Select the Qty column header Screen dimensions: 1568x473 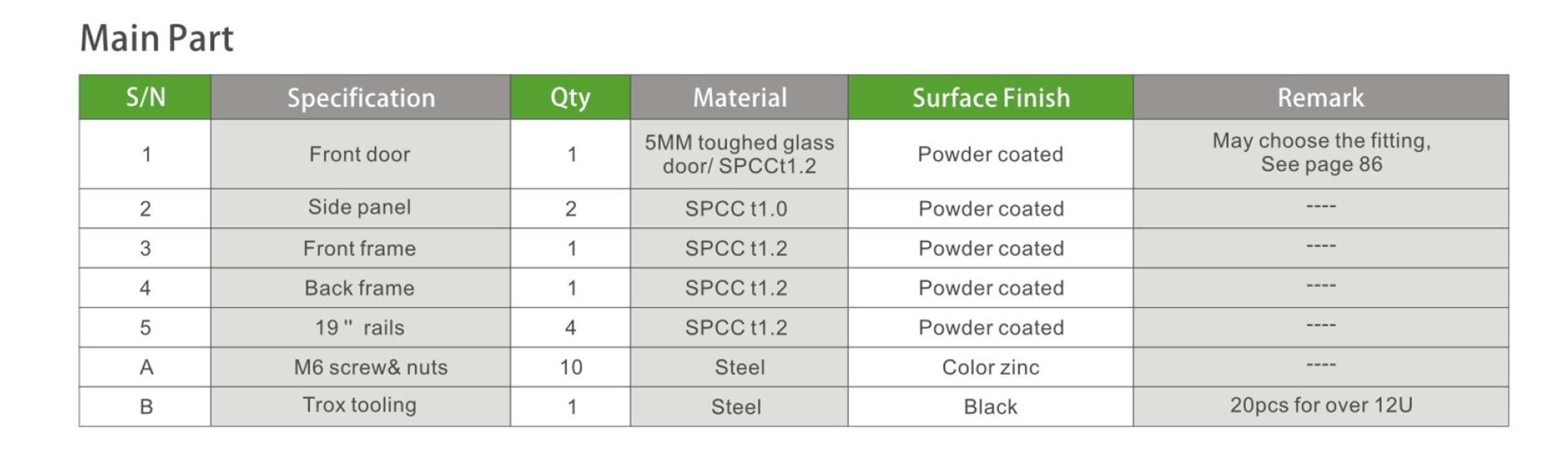tap(570, 98)
